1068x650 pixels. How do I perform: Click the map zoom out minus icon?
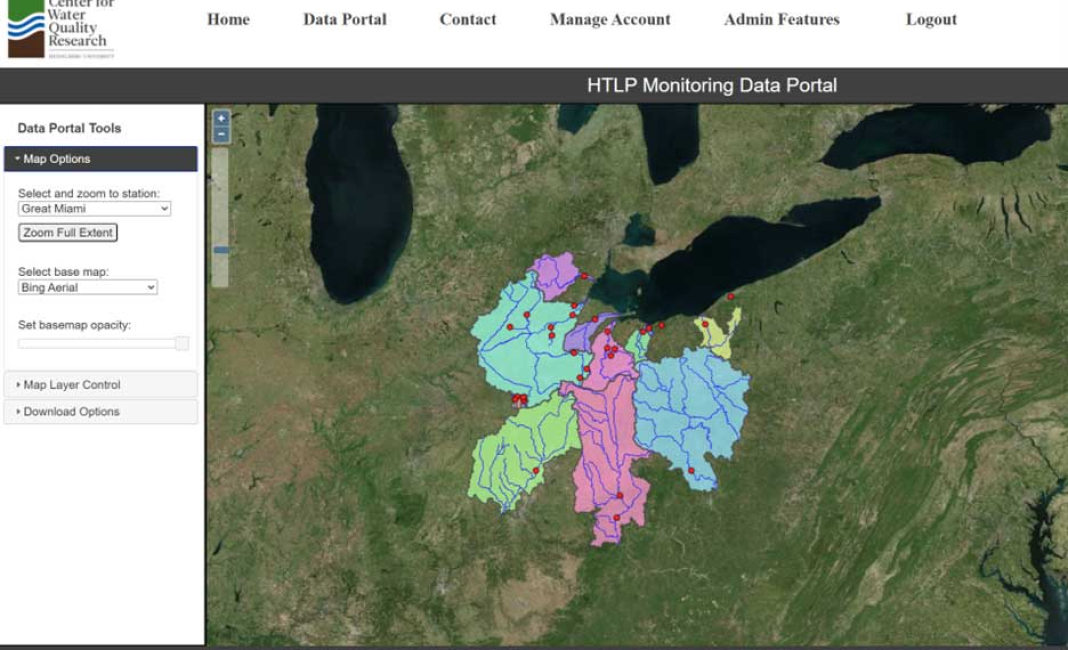coord(222,134)
